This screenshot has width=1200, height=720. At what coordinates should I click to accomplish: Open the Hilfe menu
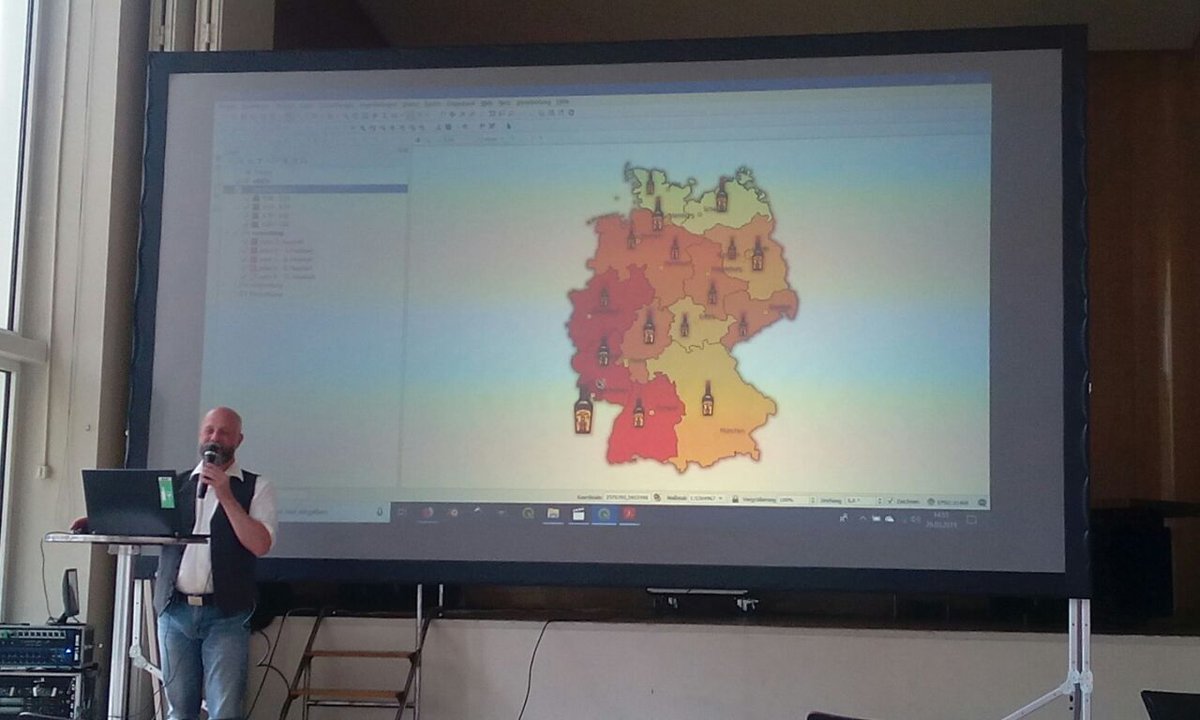pyautogui.click(x=561, y=103)
